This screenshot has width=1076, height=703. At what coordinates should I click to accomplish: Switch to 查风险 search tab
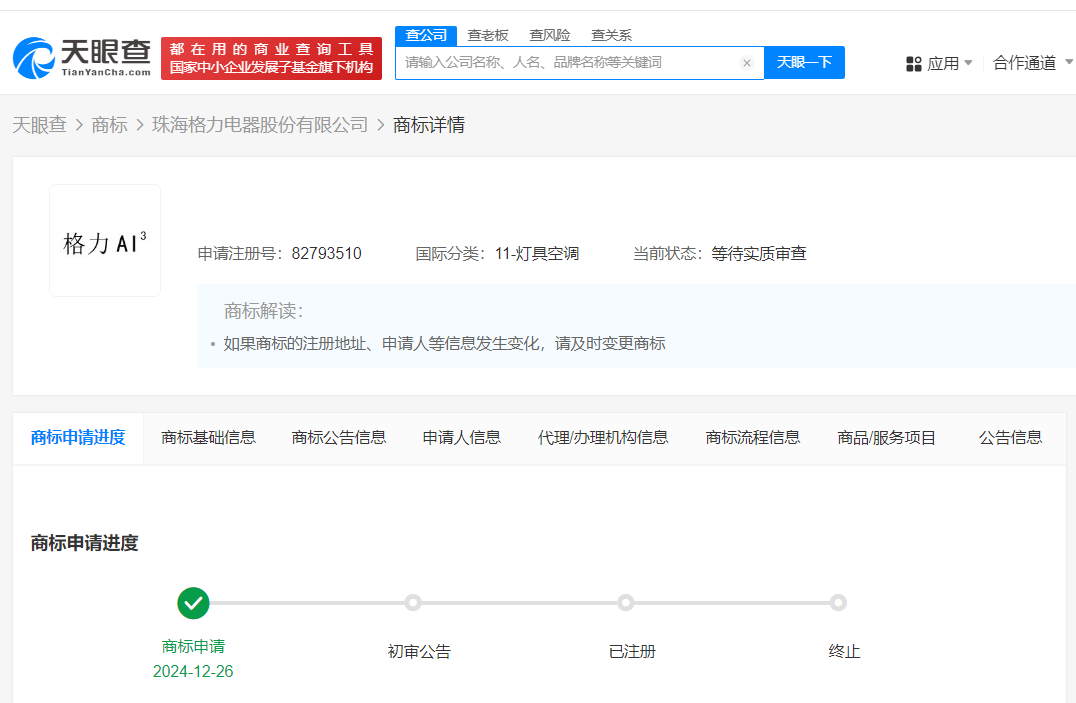[550, 35]
